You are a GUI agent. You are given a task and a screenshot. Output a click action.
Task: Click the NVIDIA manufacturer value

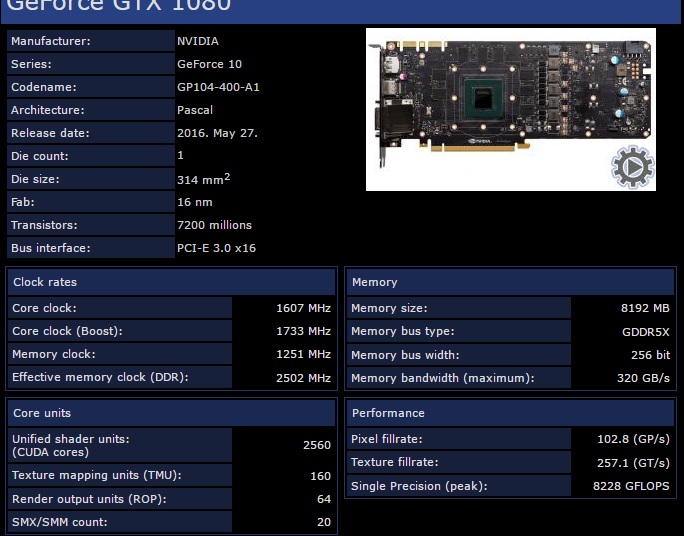(x=198, y=41)
